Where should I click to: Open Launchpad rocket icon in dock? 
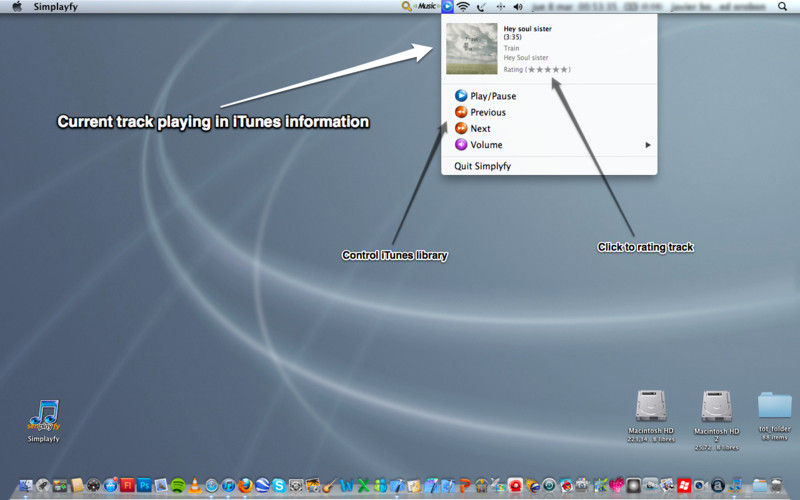click(x=43, y=486)
